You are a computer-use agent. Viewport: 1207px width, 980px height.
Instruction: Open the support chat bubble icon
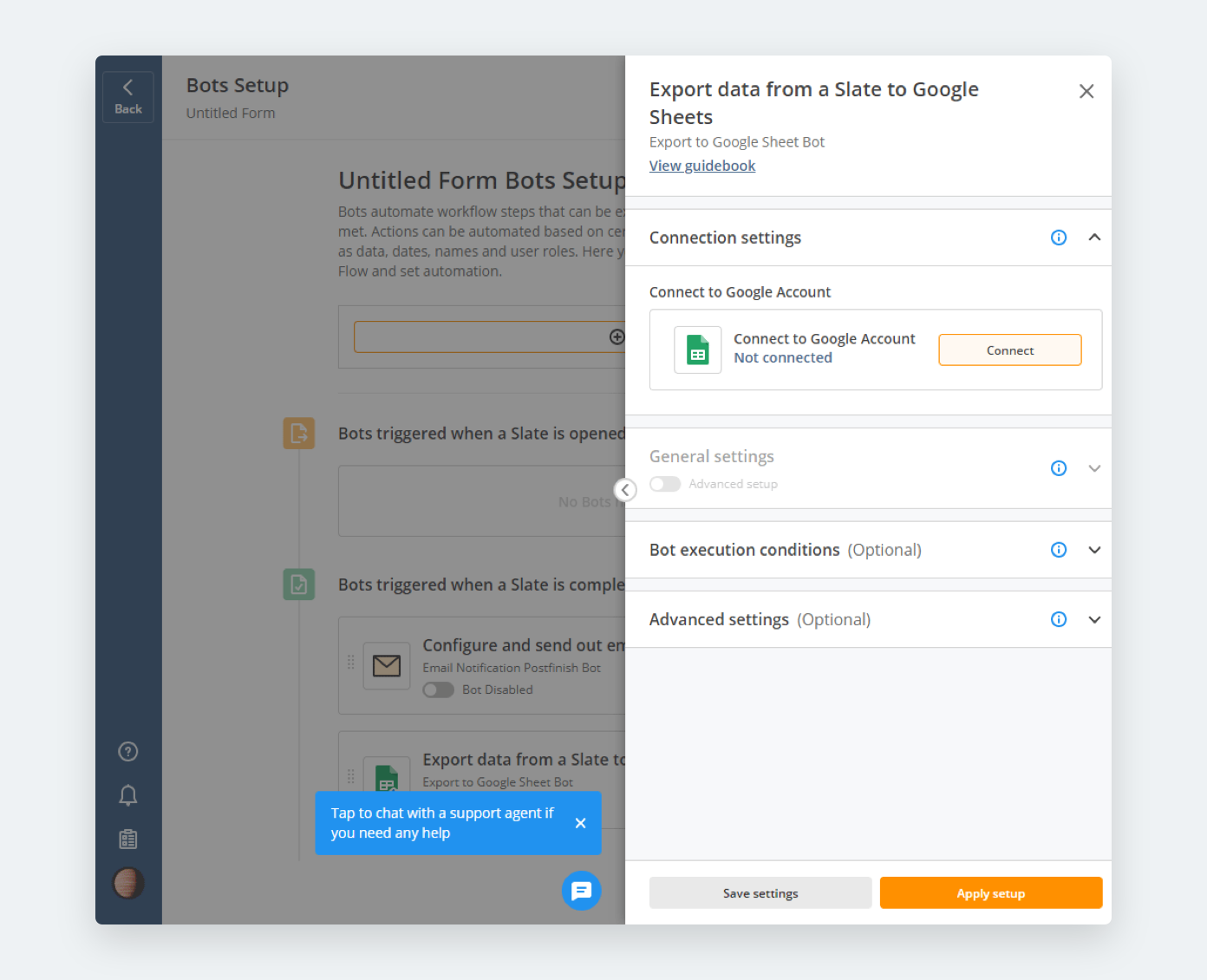(581, 891)
